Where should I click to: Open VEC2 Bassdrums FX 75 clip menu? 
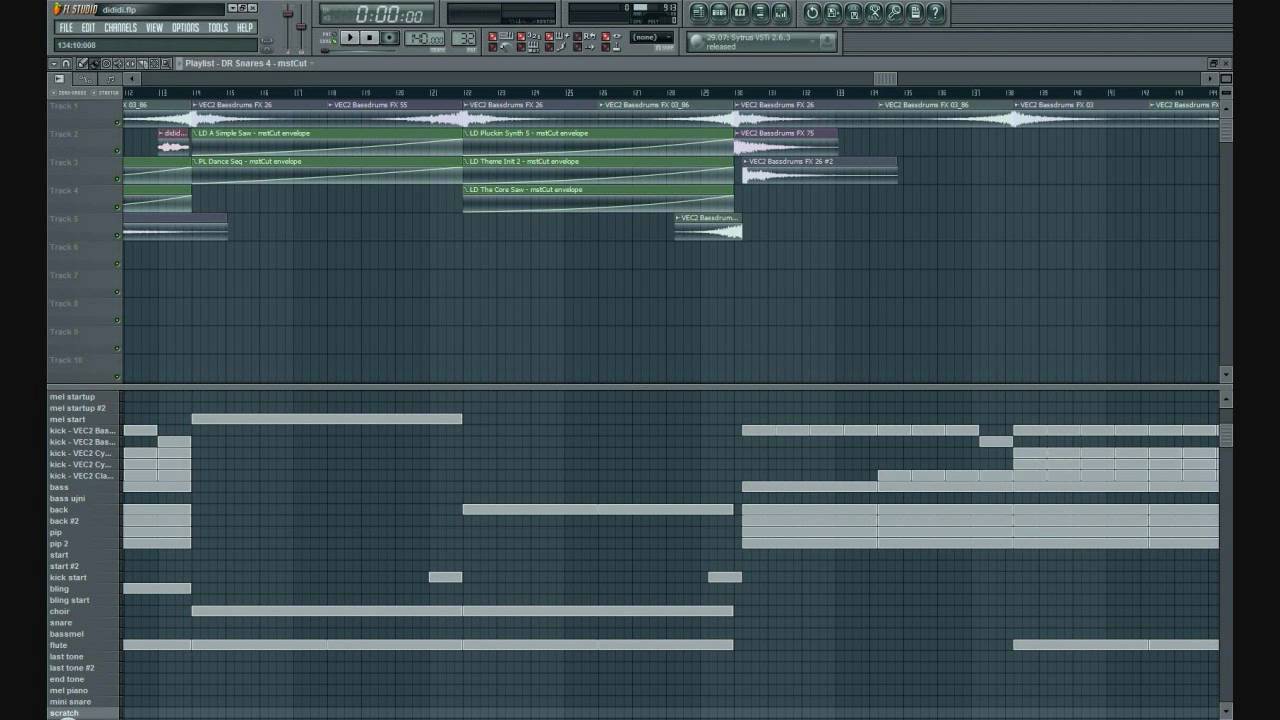[x=736, y=133]
